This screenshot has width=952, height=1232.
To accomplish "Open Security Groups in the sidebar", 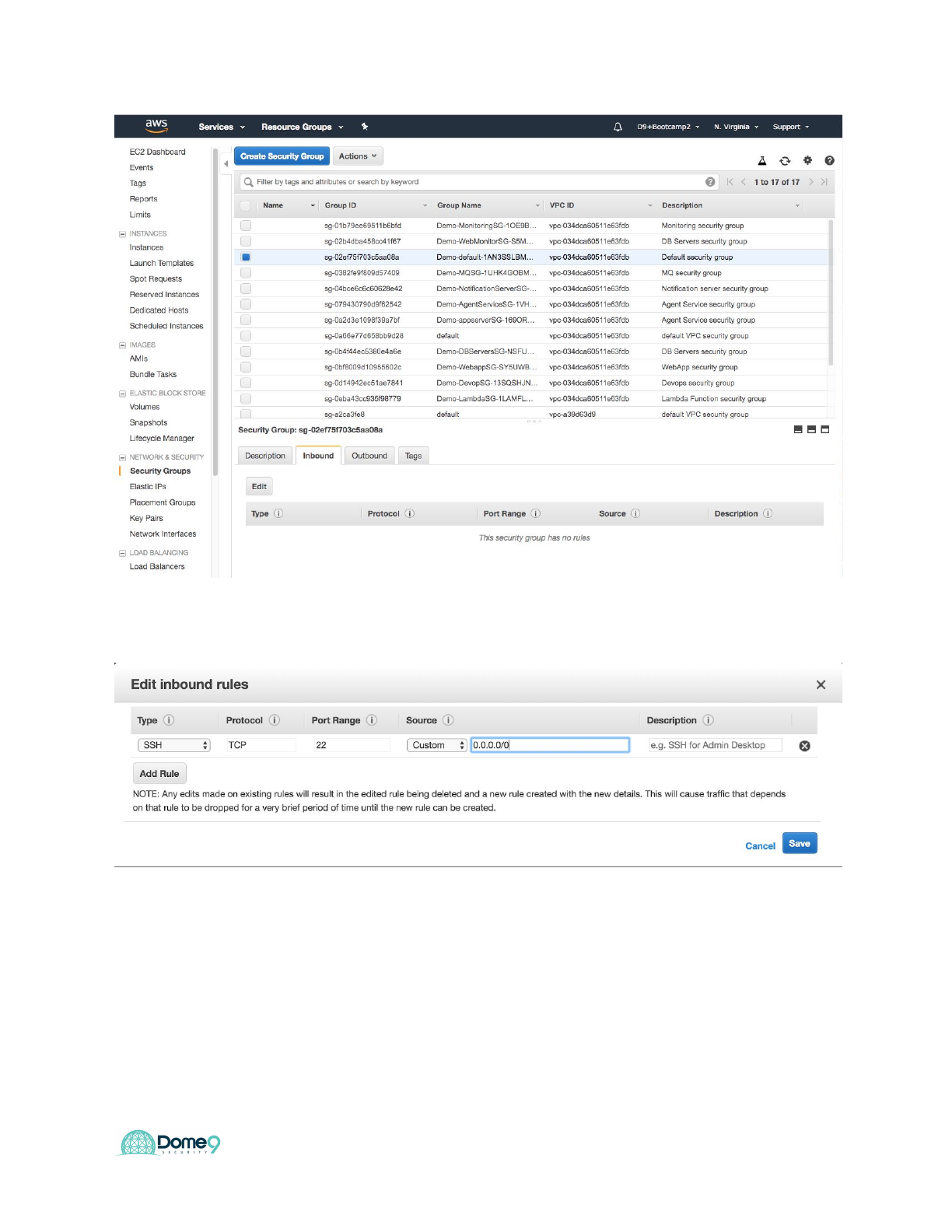I will 160,471.
